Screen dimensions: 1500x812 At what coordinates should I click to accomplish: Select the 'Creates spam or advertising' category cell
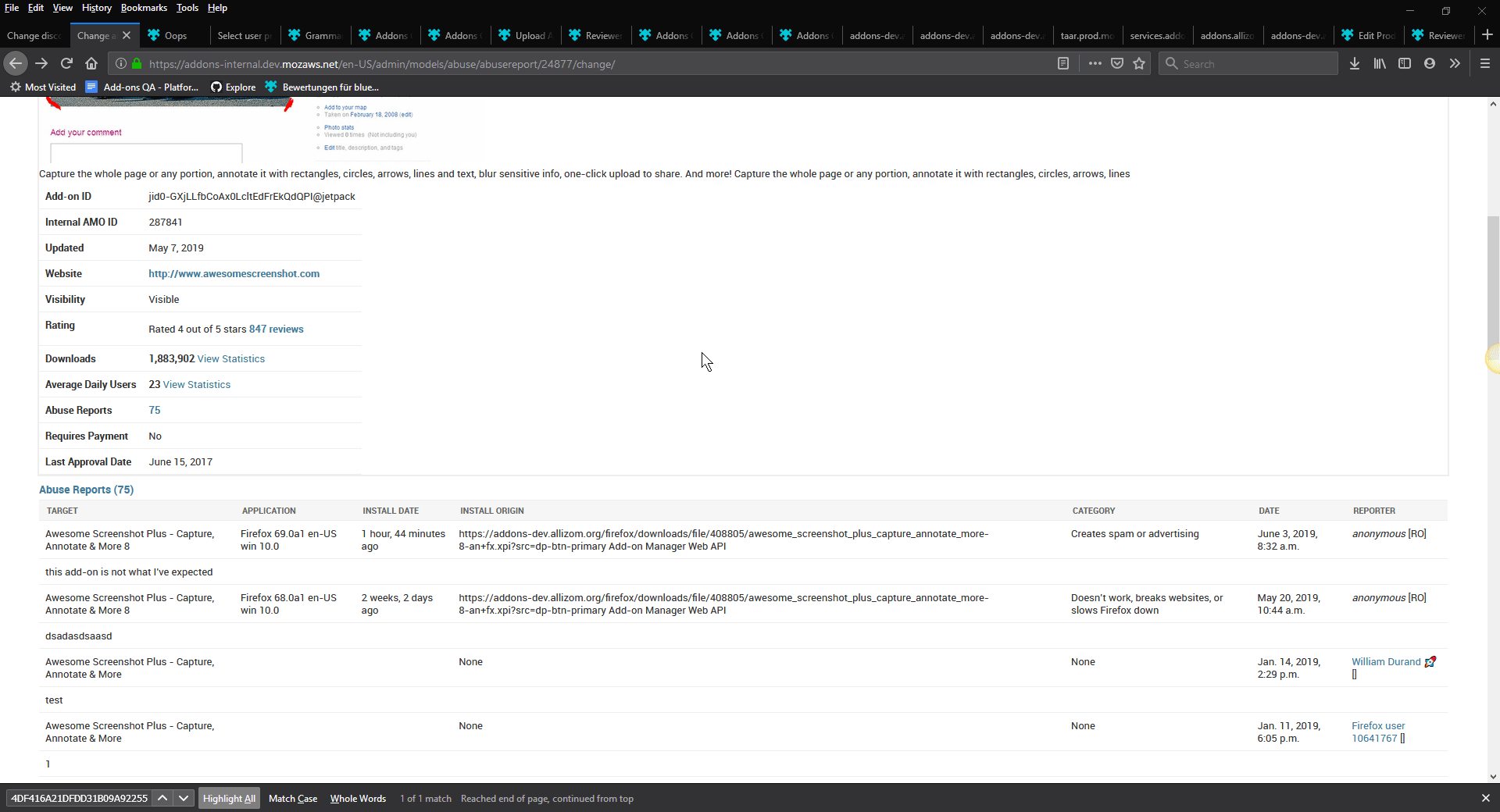(1134, 533)
